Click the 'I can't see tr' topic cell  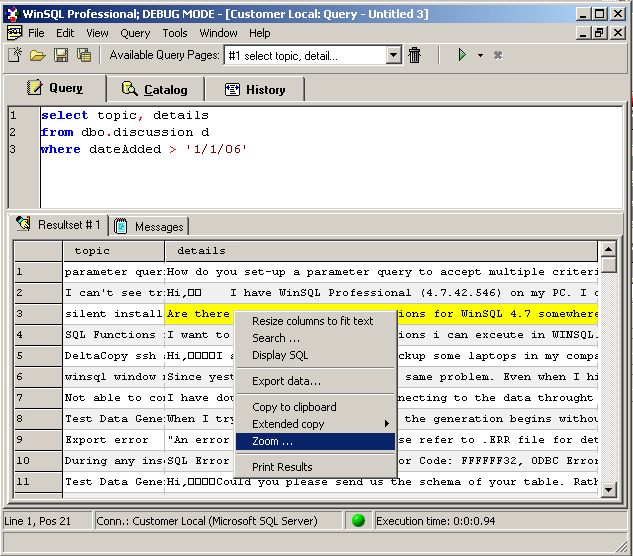pyautogui.click(x=114, y=293)
